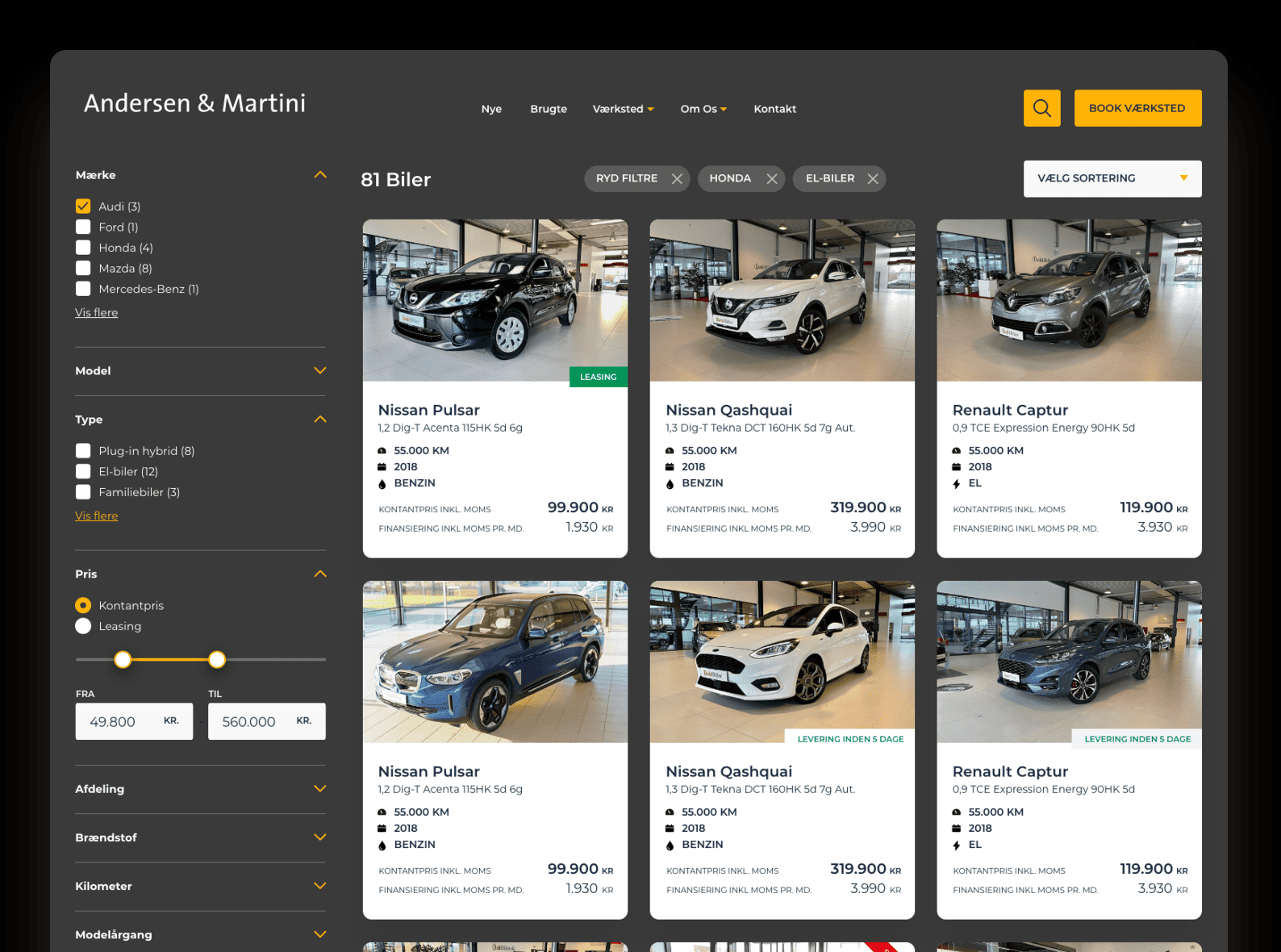Click the LEASING badge on first Nissan Pulsar
This screenshot has width=1281, height=952.
(x=599, y=377)
